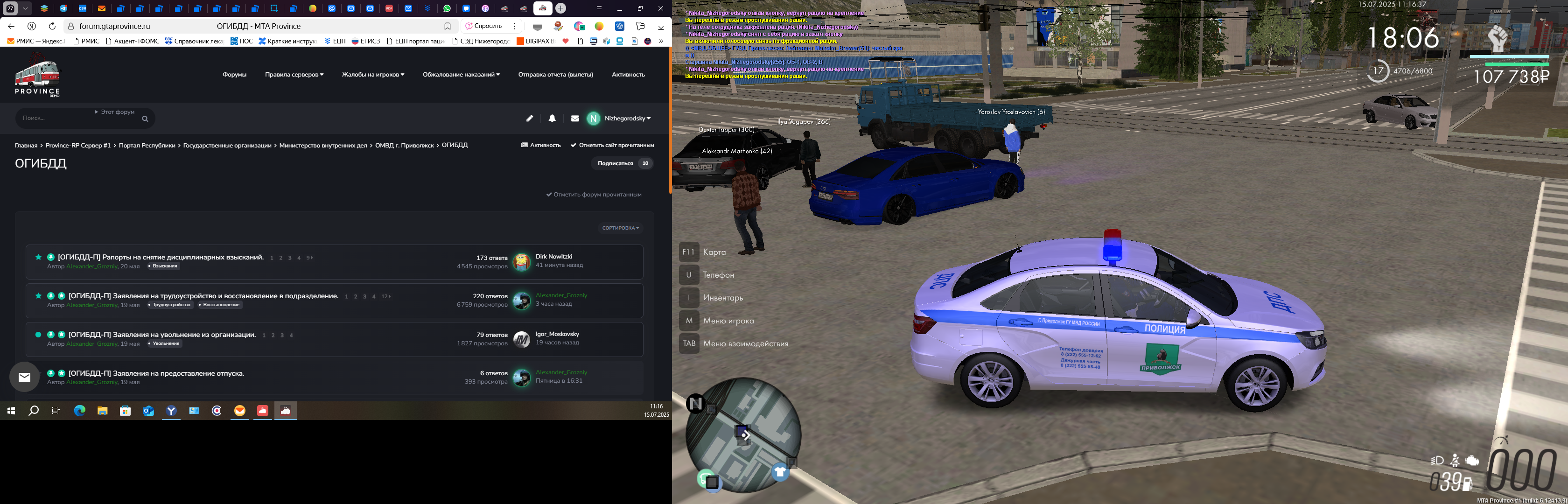Open topic Заявления на увольнение из организации
The image size is (1568, 504).
pos(162,334)
